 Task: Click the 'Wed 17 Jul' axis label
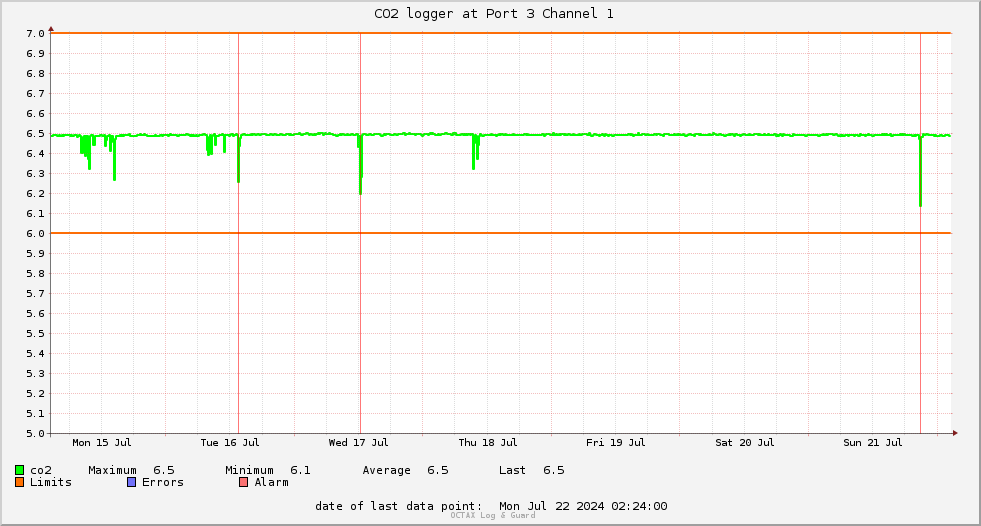(x=358, y=442)
